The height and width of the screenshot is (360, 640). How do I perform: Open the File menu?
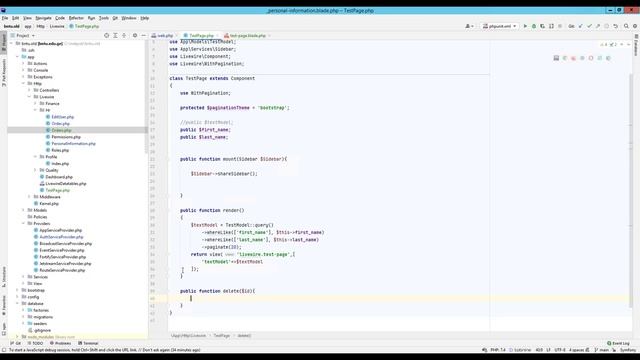click(x=5, y=18)
